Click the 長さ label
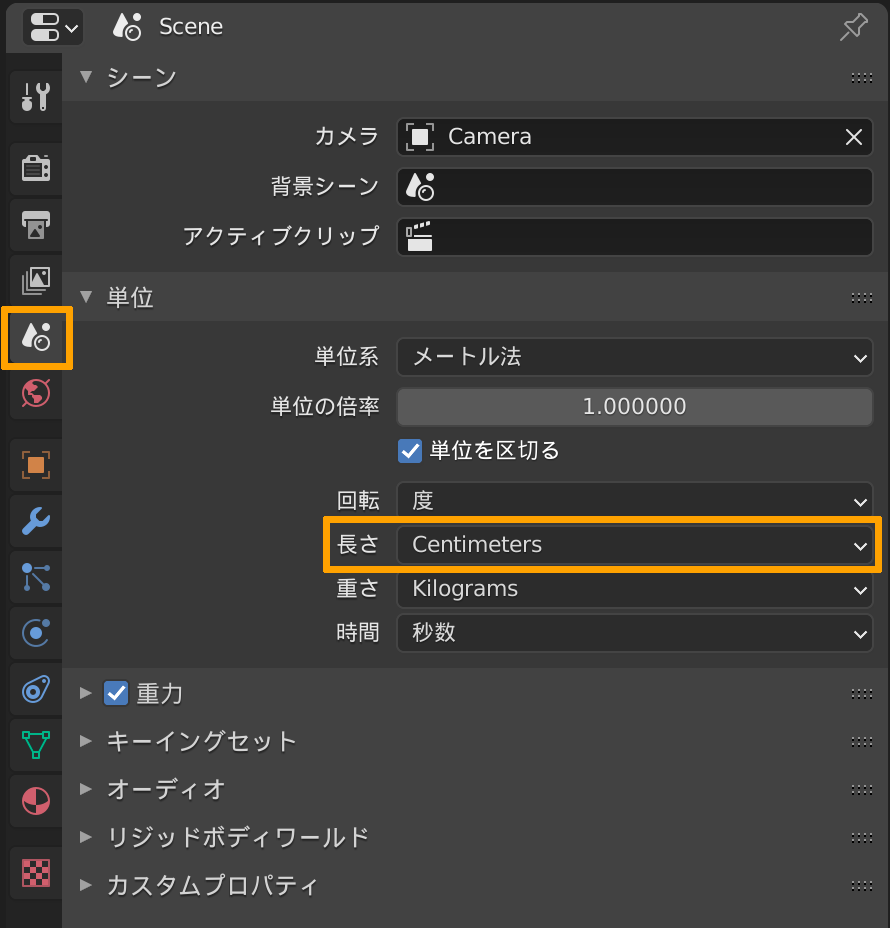Viewport: 890px width, 928px height. pyautogui.click(x=357, y=544)
